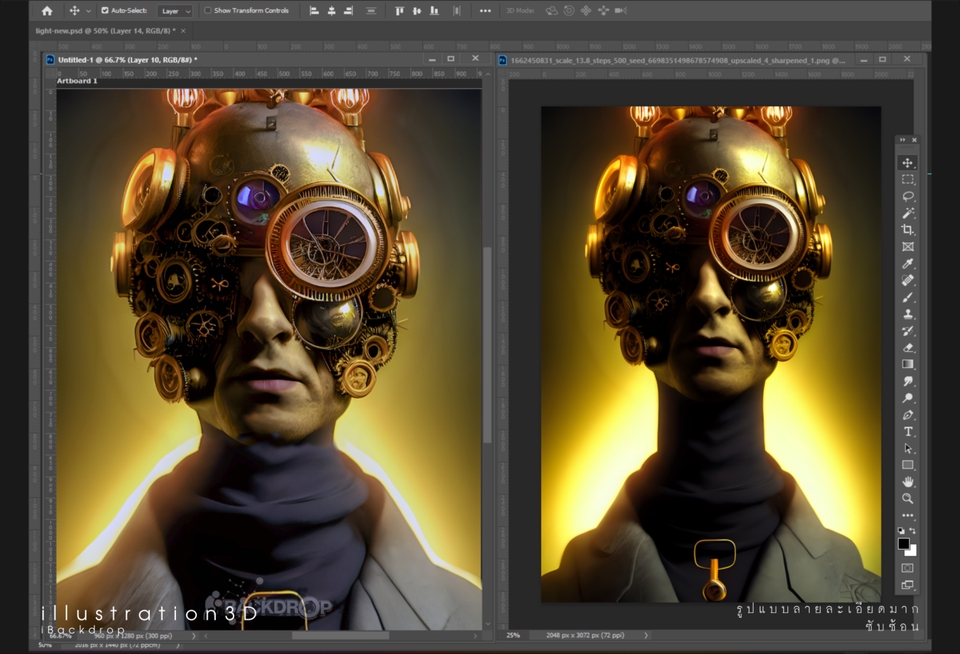960x654 pixels.
Task: Select the Crop tool
Action: pos(907,230)
